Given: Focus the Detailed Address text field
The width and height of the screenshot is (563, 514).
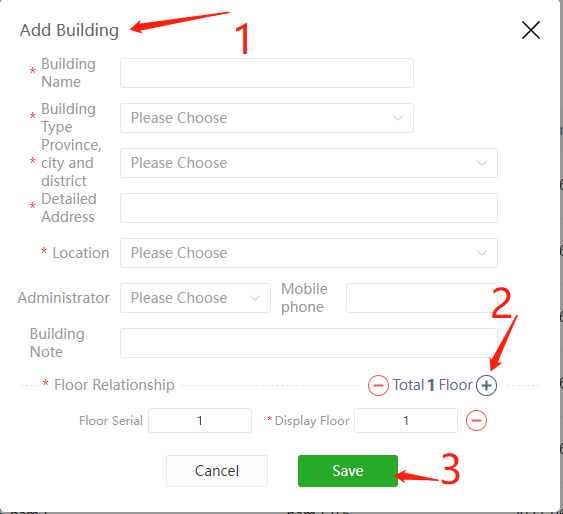Looking at the screenshot, I should click(309, 208).
